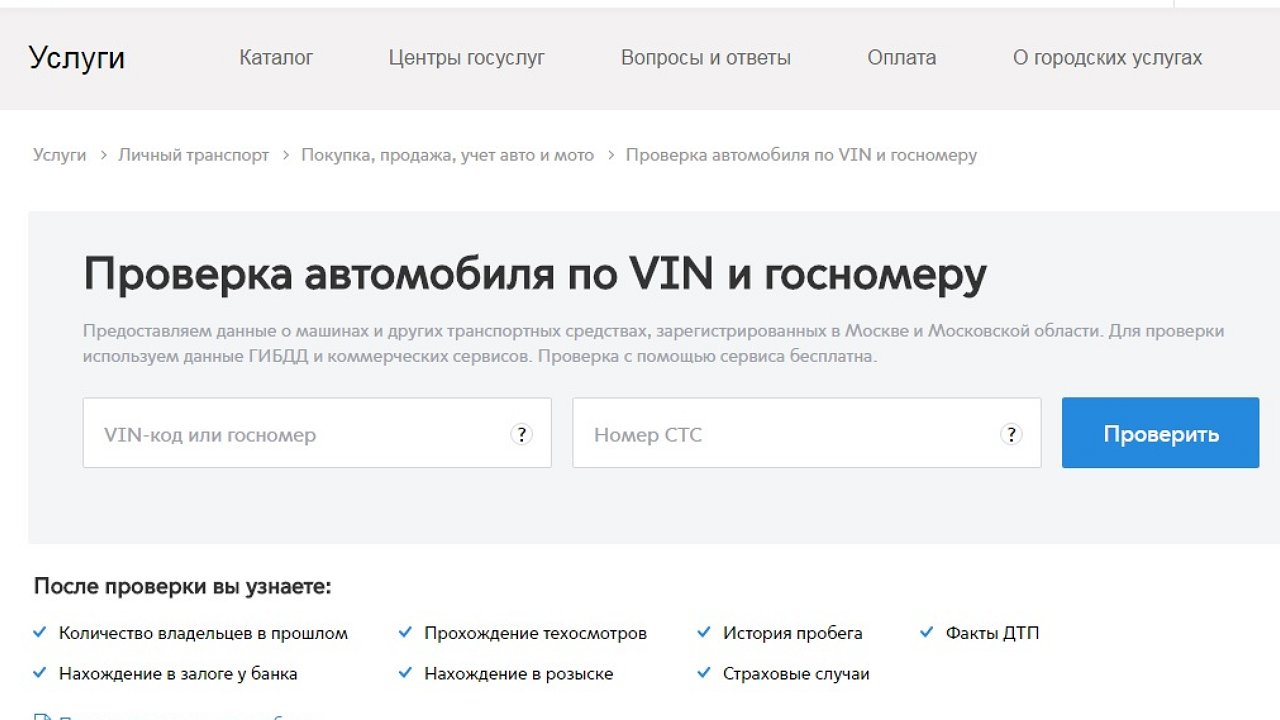Select Оплата in the top navigation
The width and height of the screenshot is (1280, 720).
[901, 58]
